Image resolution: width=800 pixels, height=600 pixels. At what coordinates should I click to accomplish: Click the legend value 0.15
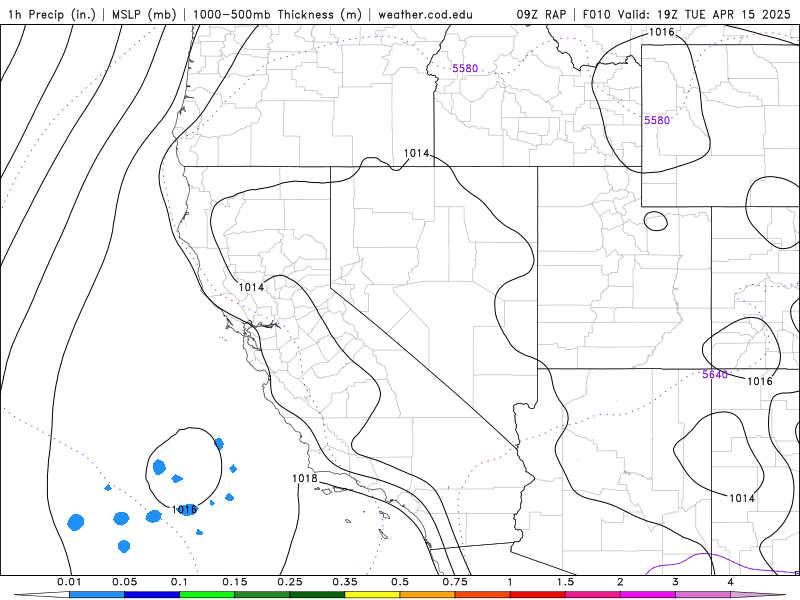tap(235, 582)
